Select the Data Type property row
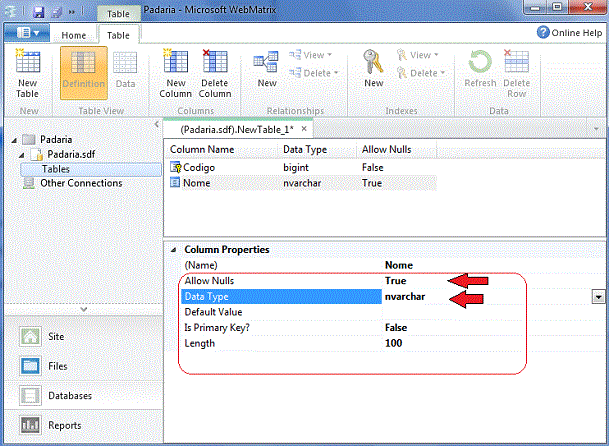 coord(282,296)
